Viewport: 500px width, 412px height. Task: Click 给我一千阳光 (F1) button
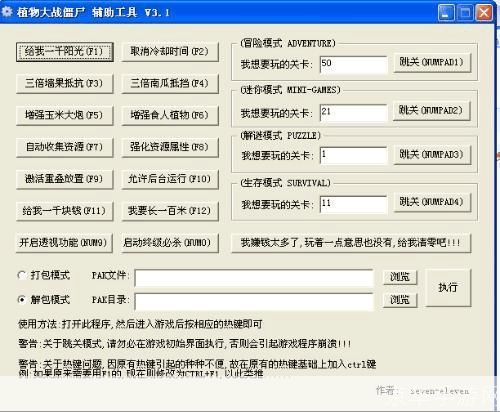[x=65, y=52]
